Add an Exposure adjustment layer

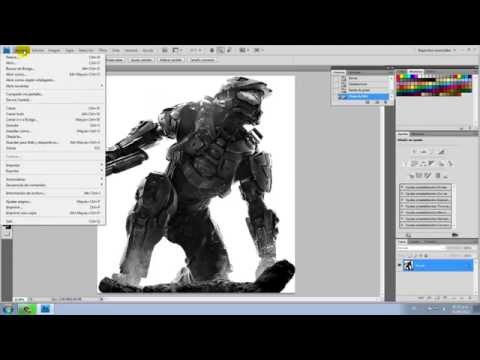coord(442,152)
